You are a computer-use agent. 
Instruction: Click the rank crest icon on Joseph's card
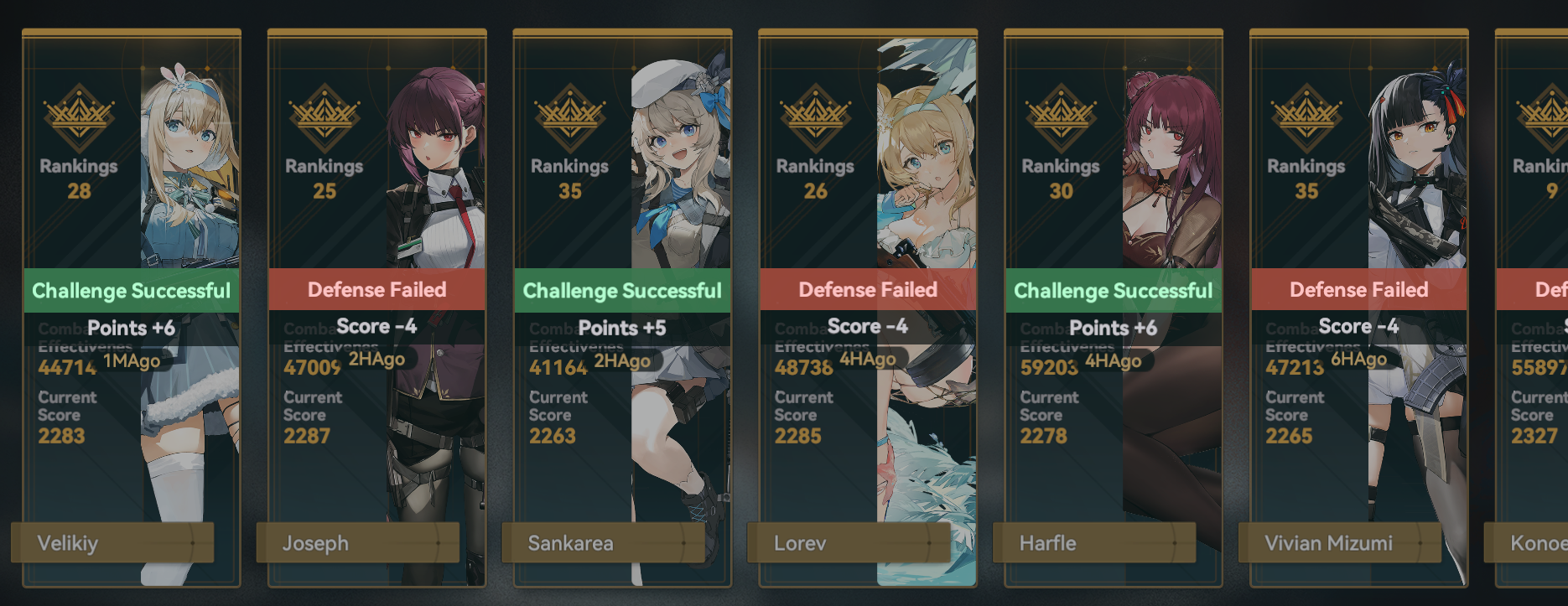pyautogui.click(x=325, y=117)
